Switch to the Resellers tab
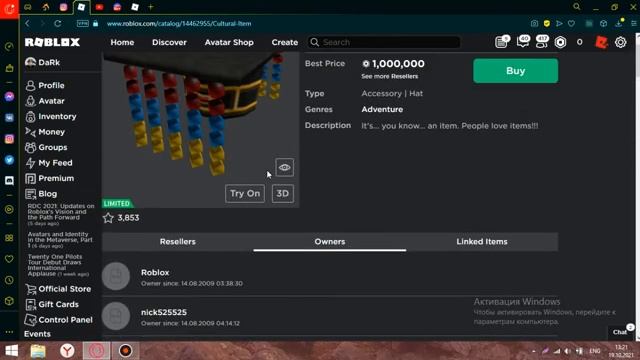 [x=178, y=242]
